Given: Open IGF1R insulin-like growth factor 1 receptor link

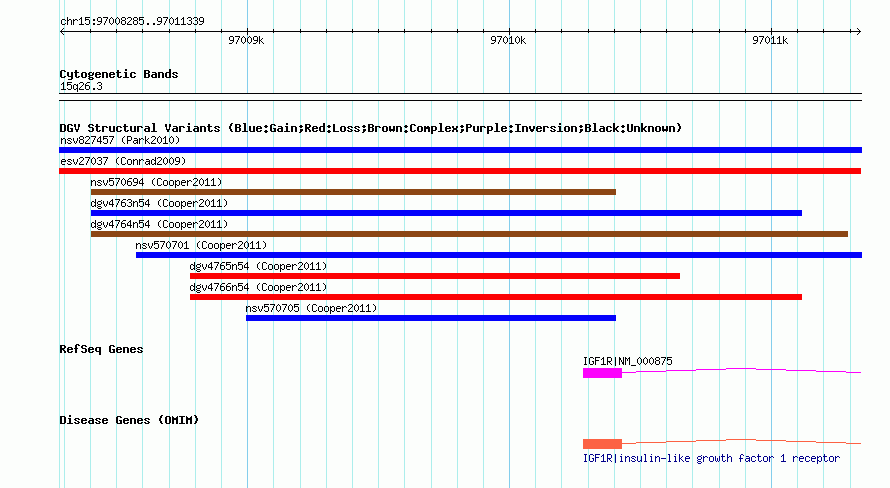Looking at the screenshot, I should pyautogui.click(x=711, y=458).
